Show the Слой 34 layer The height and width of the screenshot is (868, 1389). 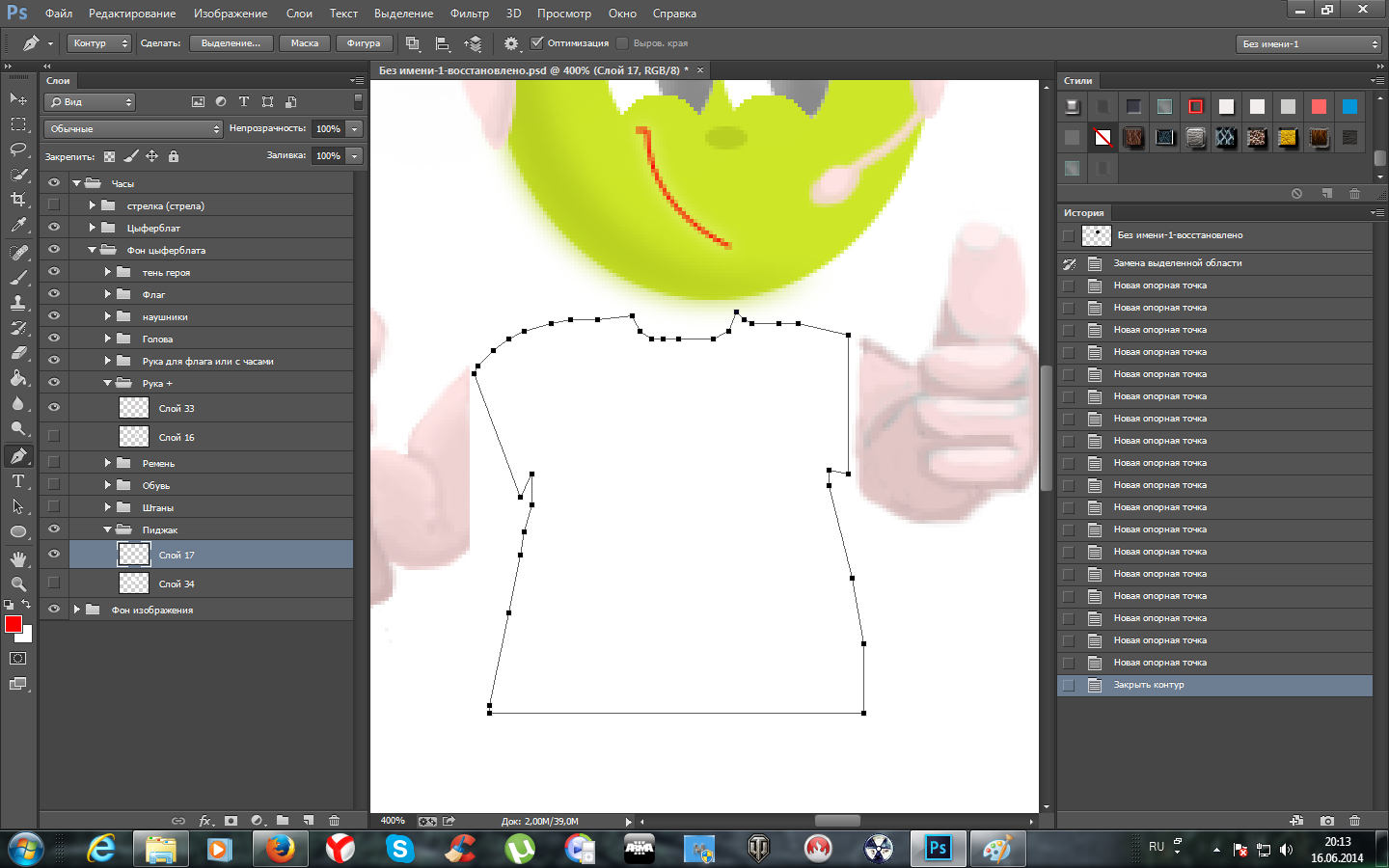(x=54, y=583)
